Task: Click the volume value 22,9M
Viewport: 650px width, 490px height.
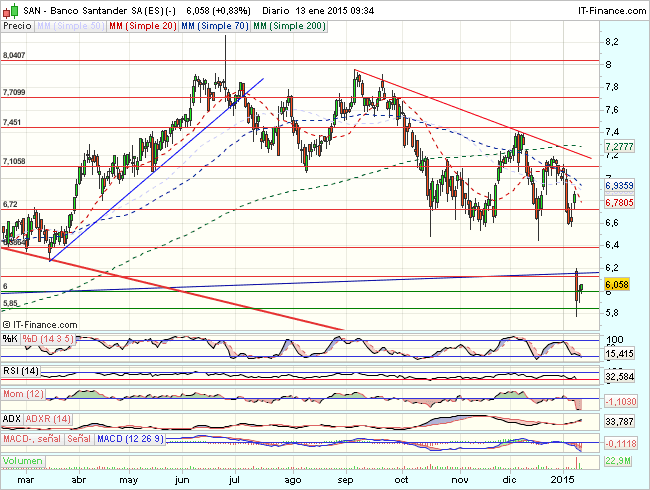Action: click(x=618, y=461)
